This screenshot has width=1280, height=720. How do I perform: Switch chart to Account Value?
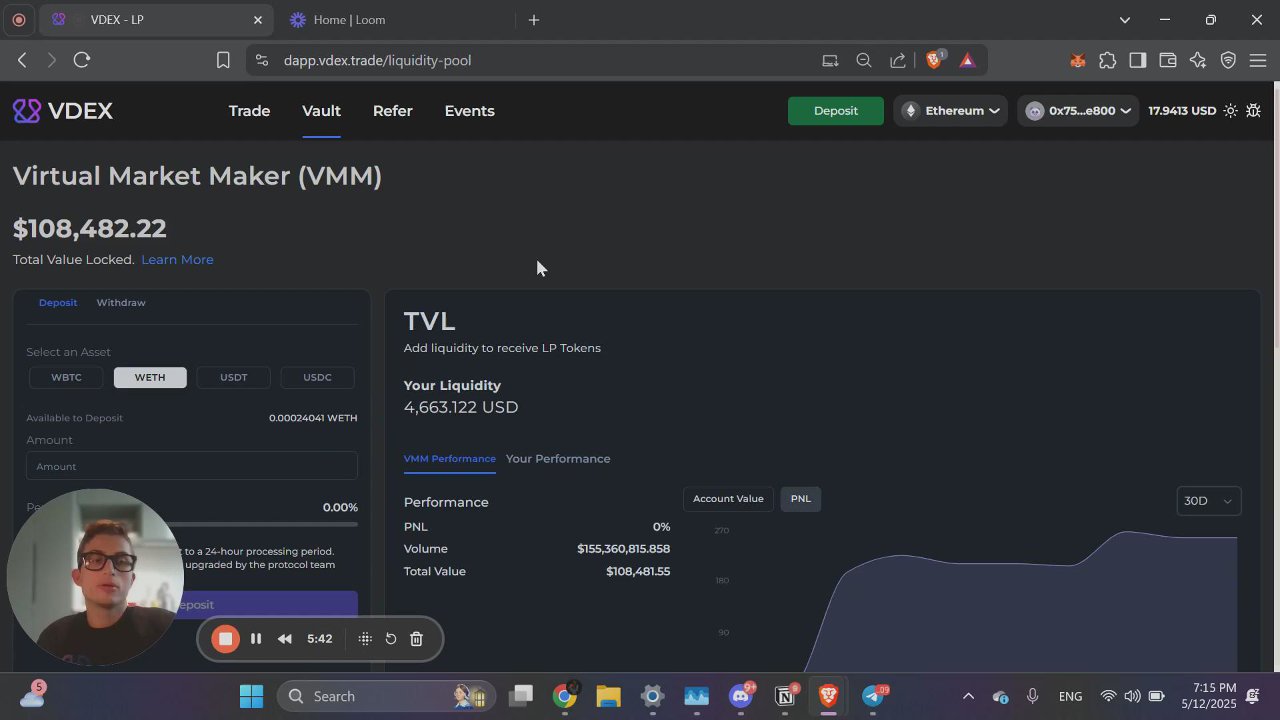tap(728, 499)
